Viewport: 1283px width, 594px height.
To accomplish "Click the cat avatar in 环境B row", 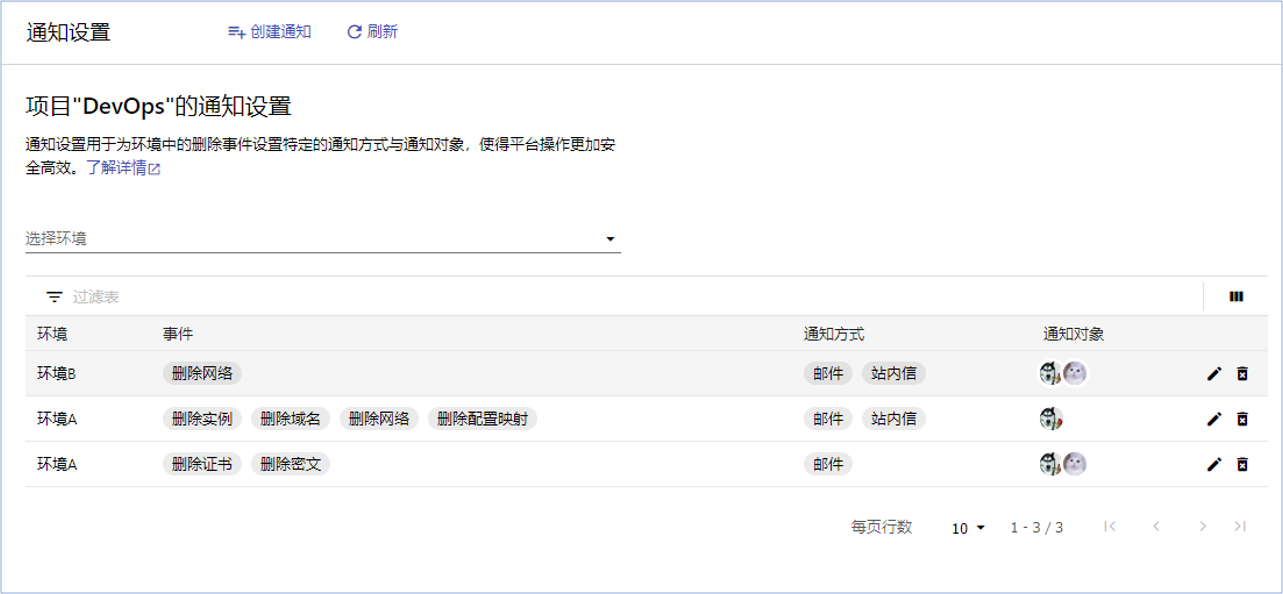I will [1075, 373].
